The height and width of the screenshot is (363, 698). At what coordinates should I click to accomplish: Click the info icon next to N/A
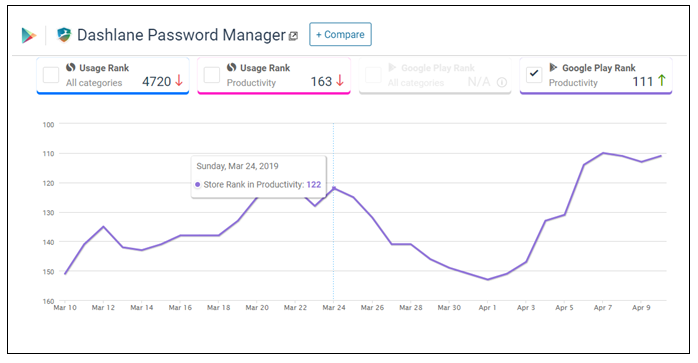[x=502, y=82]
